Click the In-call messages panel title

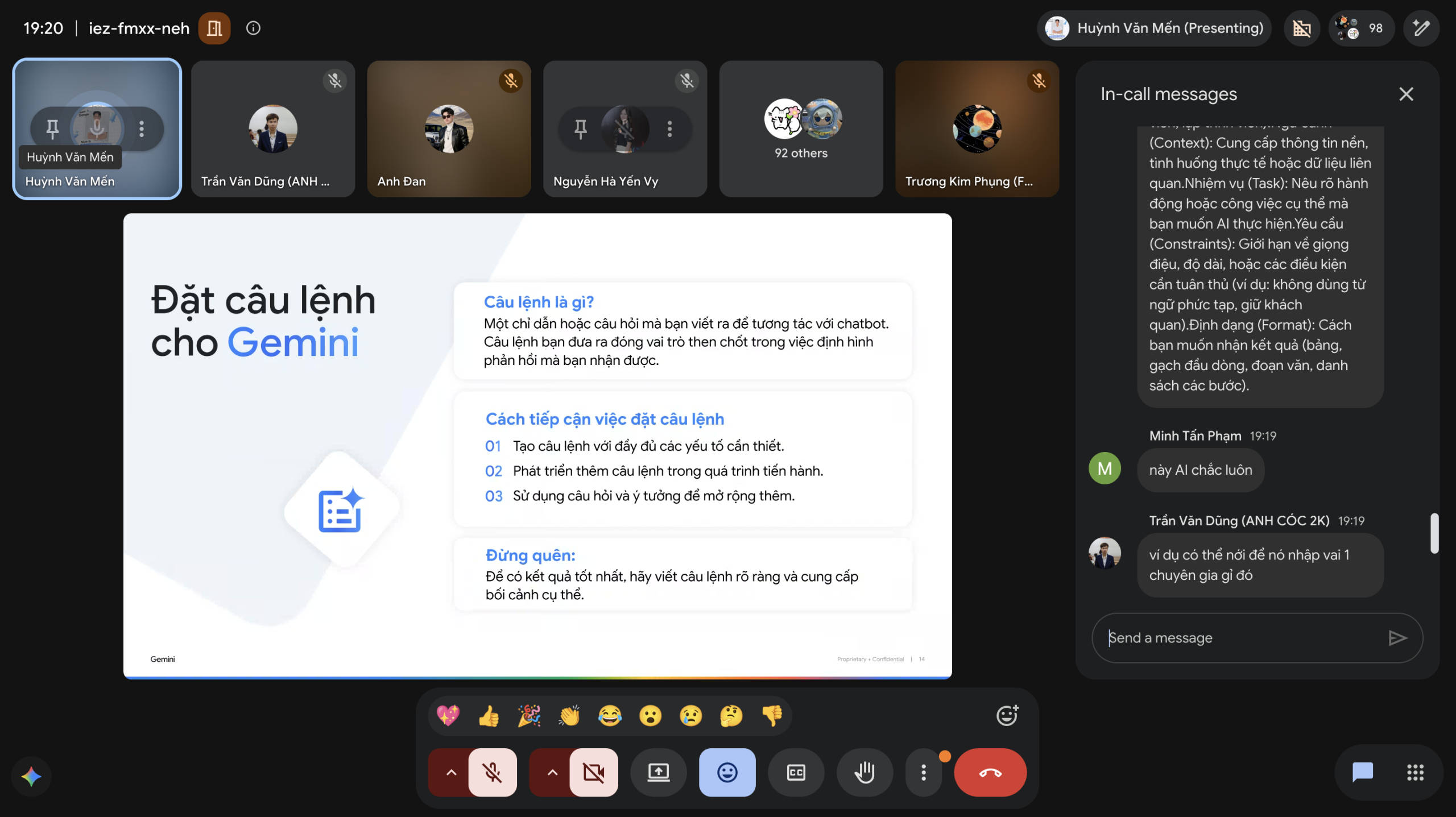pos(1169,94)
